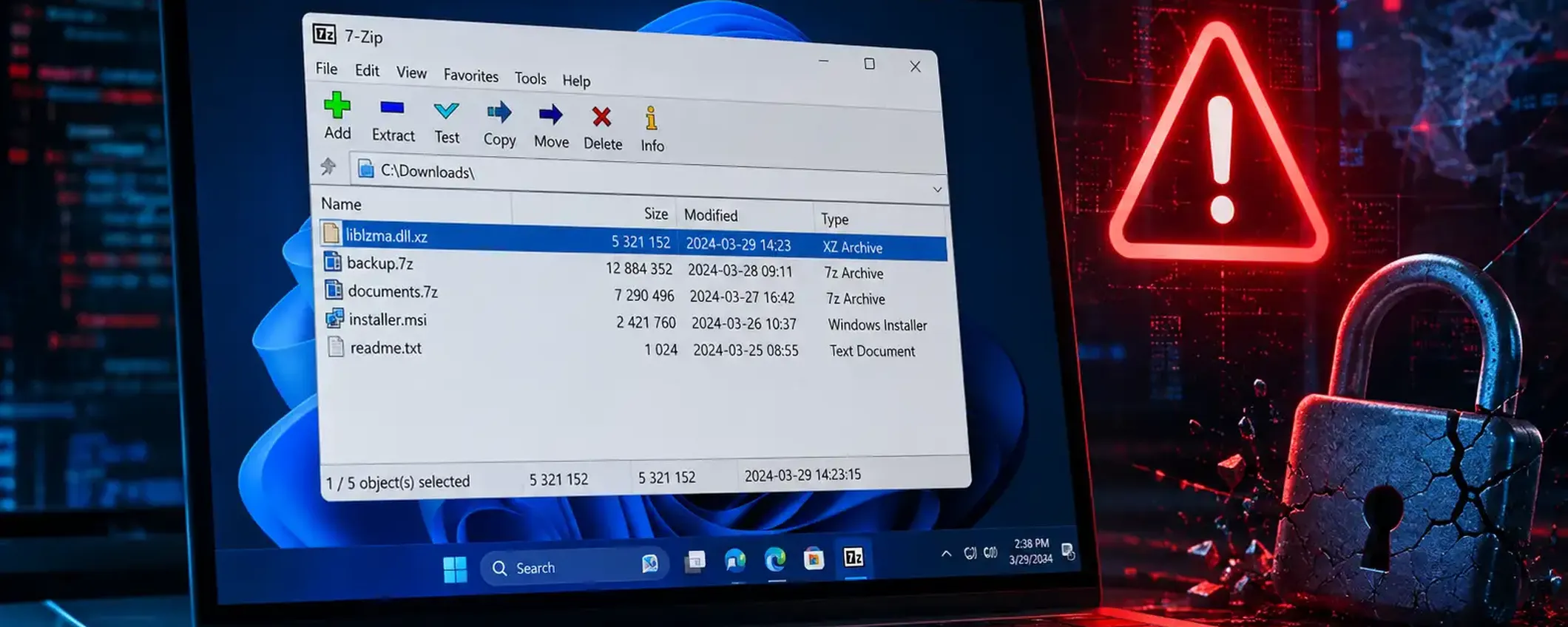Click the liblzma.dll.xz file icon
Image resolution: width=1568 pixels, height=627 pixels.
click(331, 234)
